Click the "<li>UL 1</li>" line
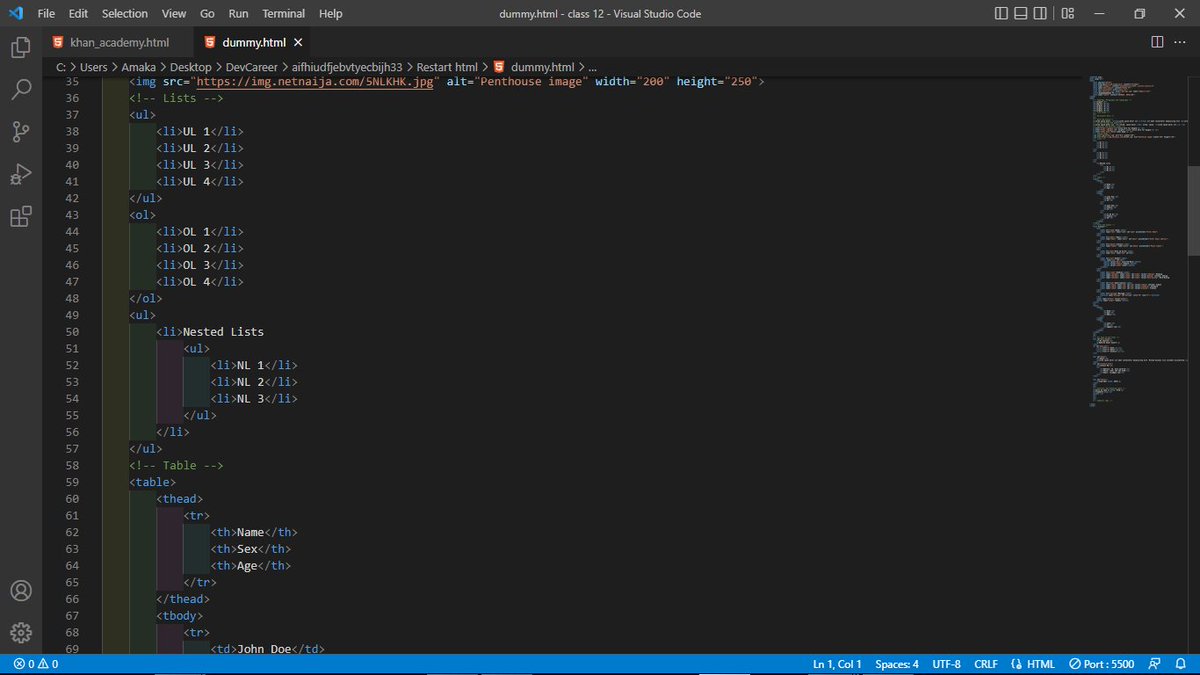Screen dimensions: 1200x675 tap(199, 131)
